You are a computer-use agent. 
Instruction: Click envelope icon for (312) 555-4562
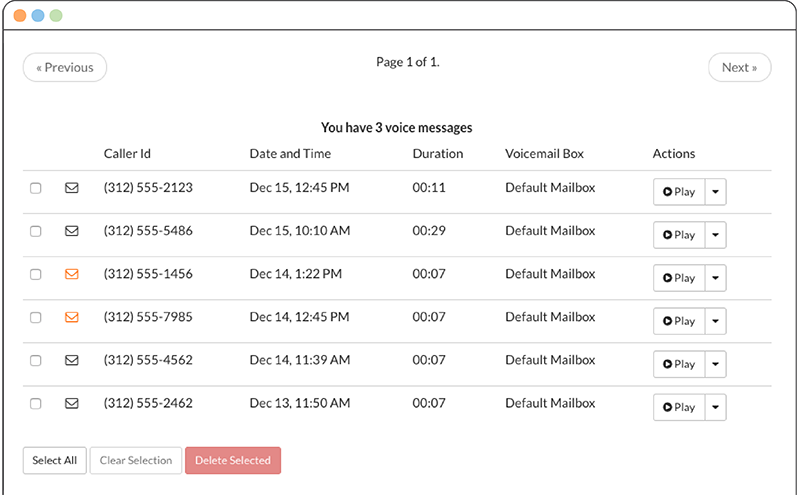pyautogui.click(x=71, y=360)
